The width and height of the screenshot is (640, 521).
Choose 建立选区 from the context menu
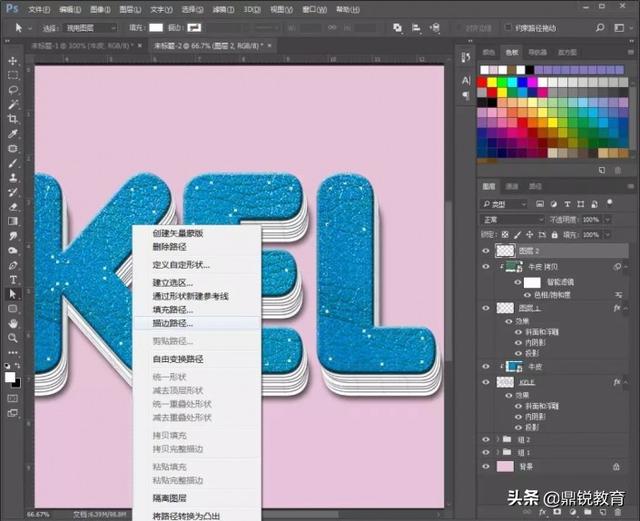(x=173, y=283)
